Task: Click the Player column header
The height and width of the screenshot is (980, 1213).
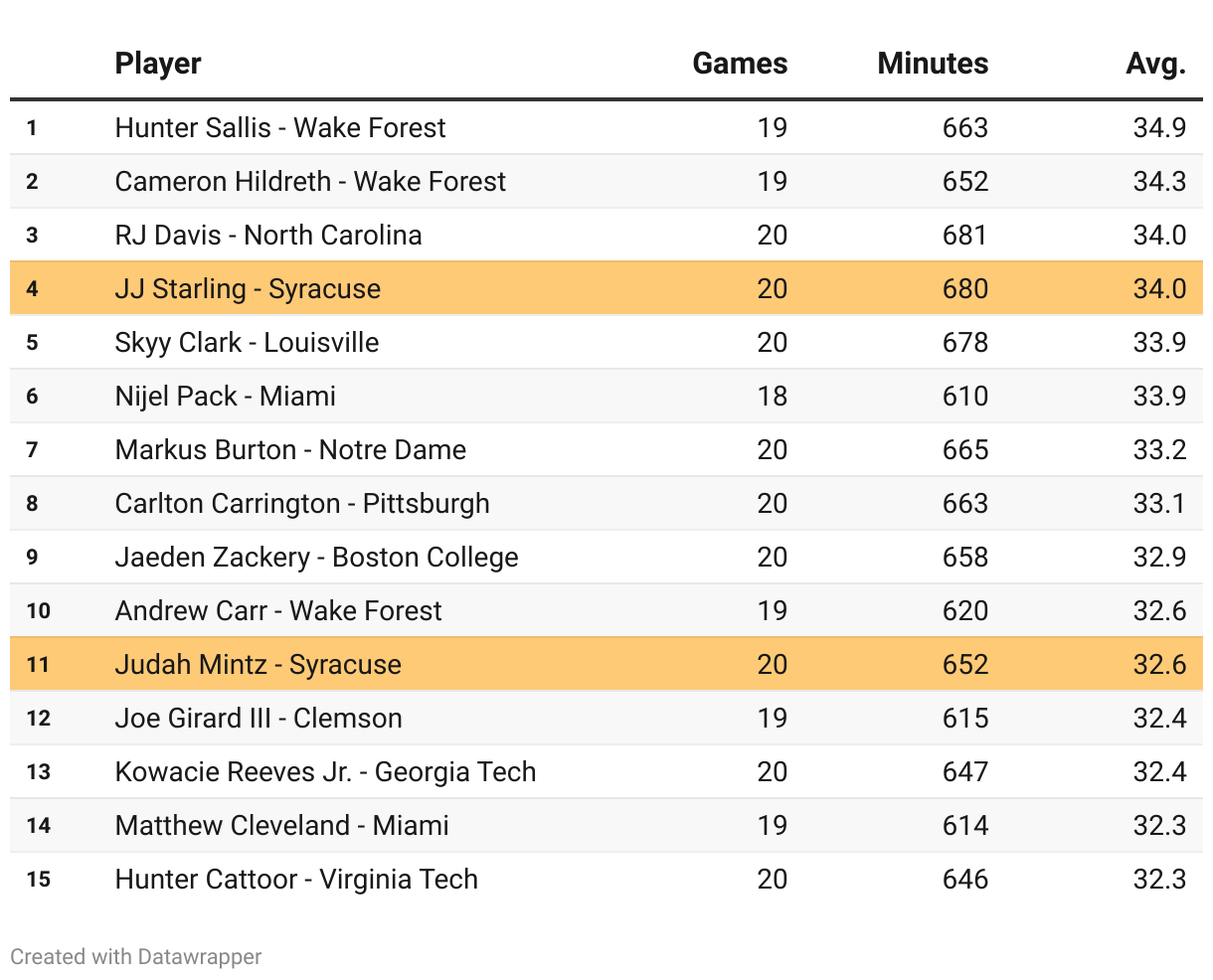Action: 158,64
